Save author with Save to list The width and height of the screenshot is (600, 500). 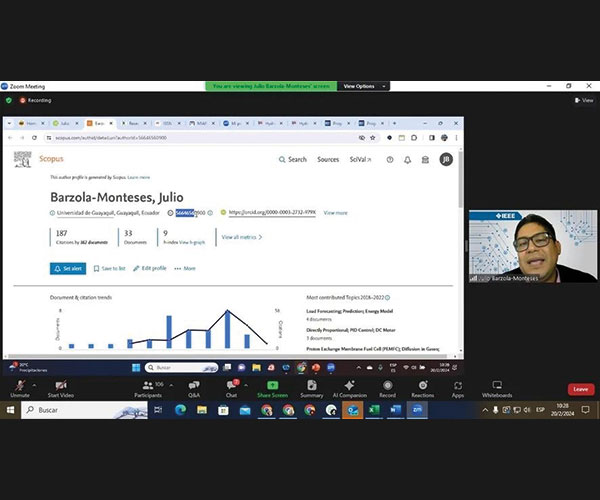coord(109,269)
